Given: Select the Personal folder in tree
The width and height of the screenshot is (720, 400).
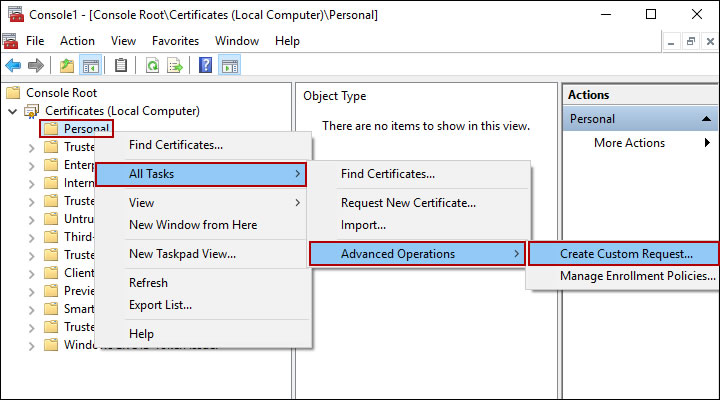Looking at the screenshot, I should (86, 128).
